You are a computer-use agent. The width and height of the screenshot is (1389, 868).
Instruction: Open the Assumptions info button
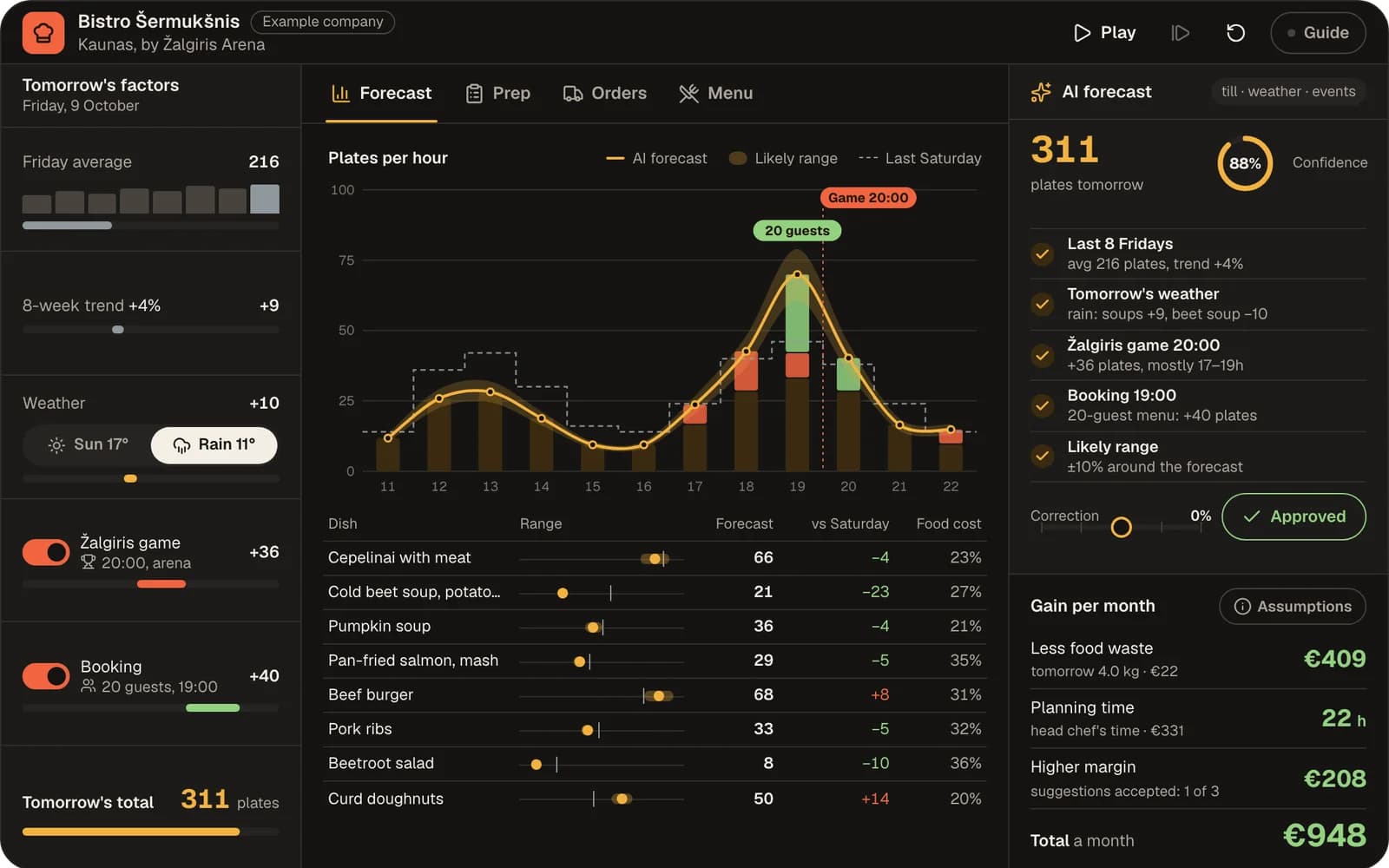coord(1293,606)
